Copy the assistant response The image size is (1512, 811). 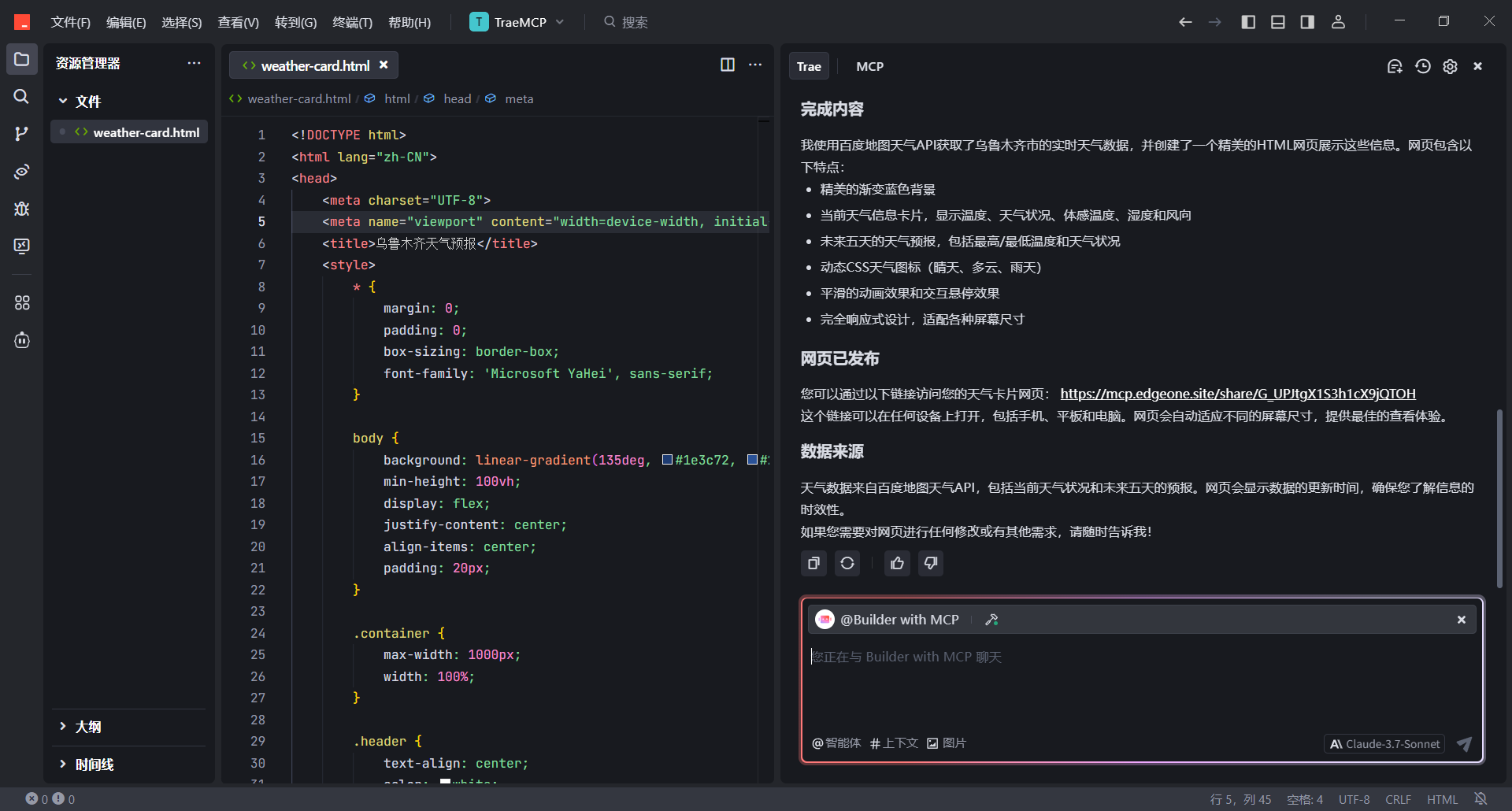(x=813, y=563)
